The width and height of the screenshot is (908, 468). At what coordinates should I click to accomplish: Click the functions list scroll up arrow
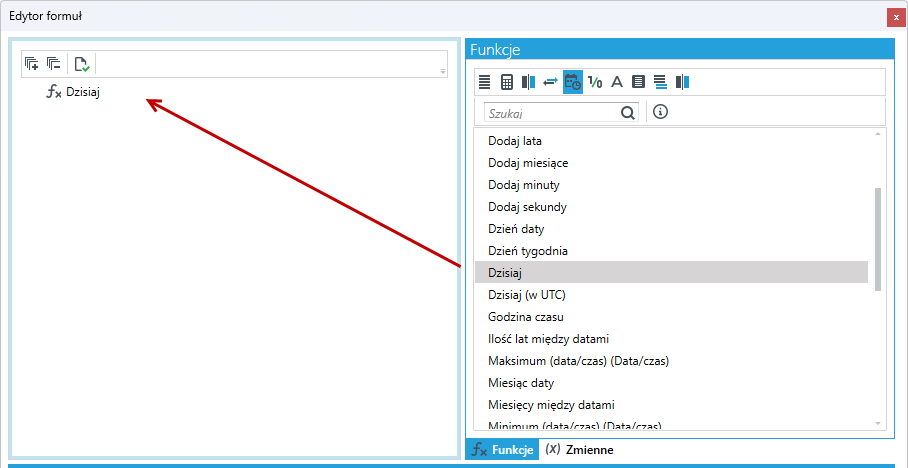click(x=877, y=134)
